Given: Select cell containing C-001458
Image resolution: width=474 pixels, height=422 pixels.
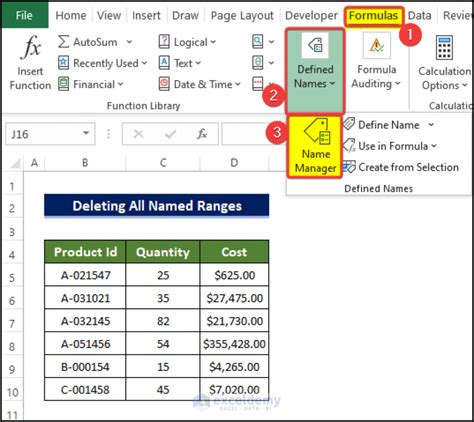Looking at the screenshot, I should [x=85, y=389].
